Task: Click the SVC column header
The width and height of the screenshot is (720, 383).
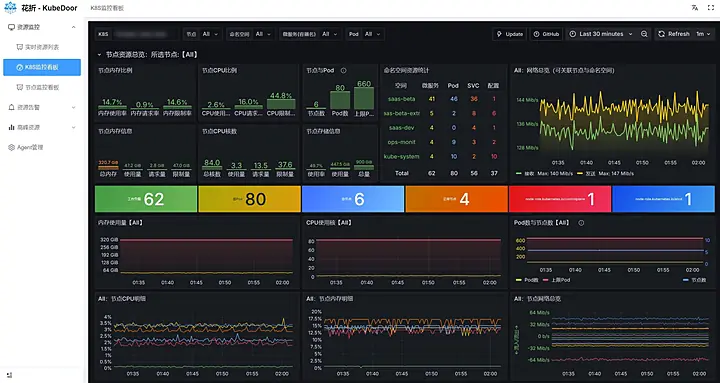Action: (473, 86)
